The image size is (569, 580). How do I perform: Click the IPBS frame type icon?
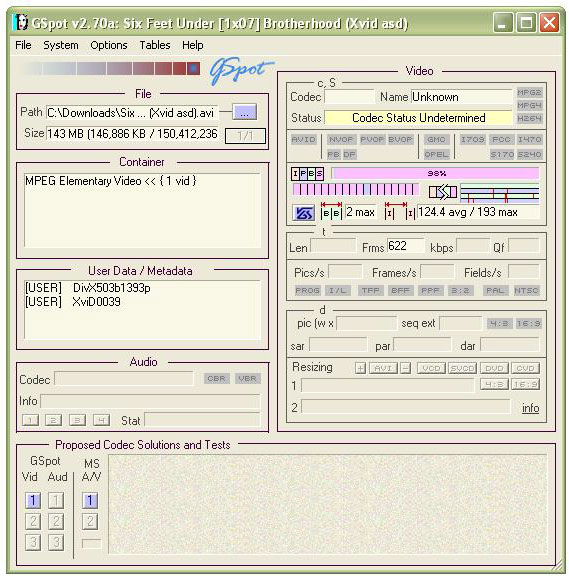tap(307, 173)
